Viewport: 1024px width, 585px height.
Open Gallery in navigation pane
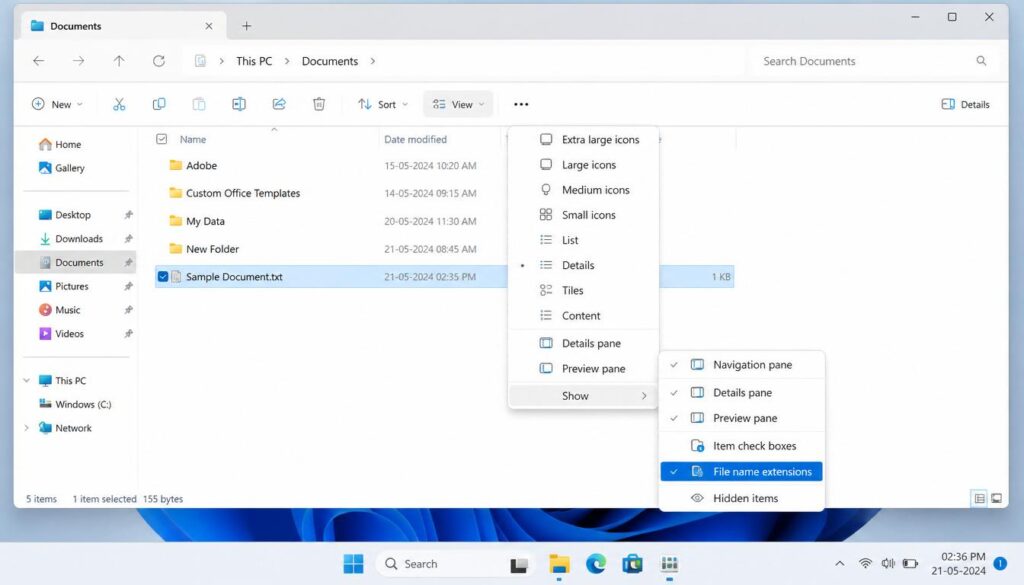(x=70, y=168)
